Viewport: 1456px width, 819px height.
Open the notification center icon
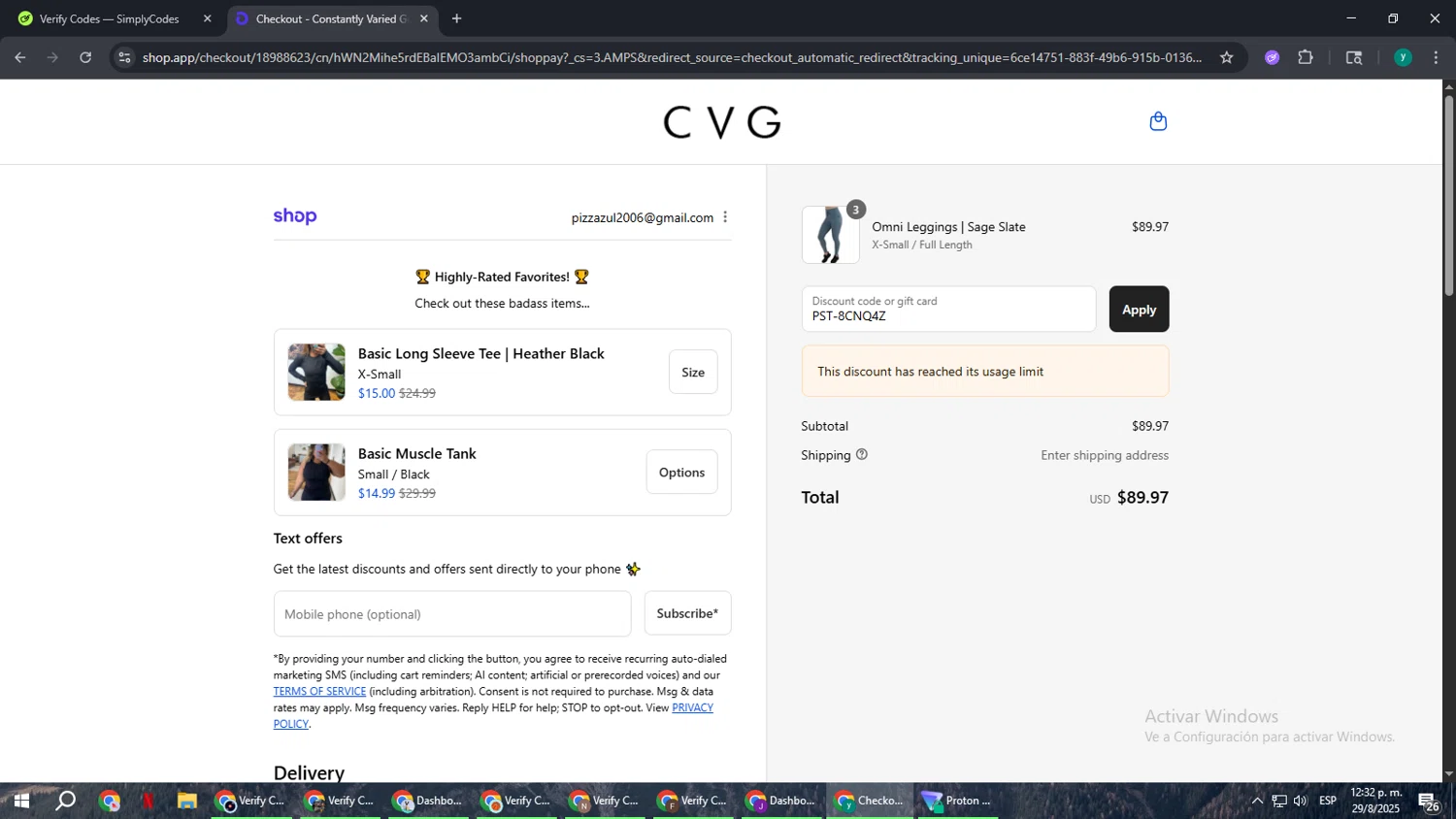click(1428, 802)
